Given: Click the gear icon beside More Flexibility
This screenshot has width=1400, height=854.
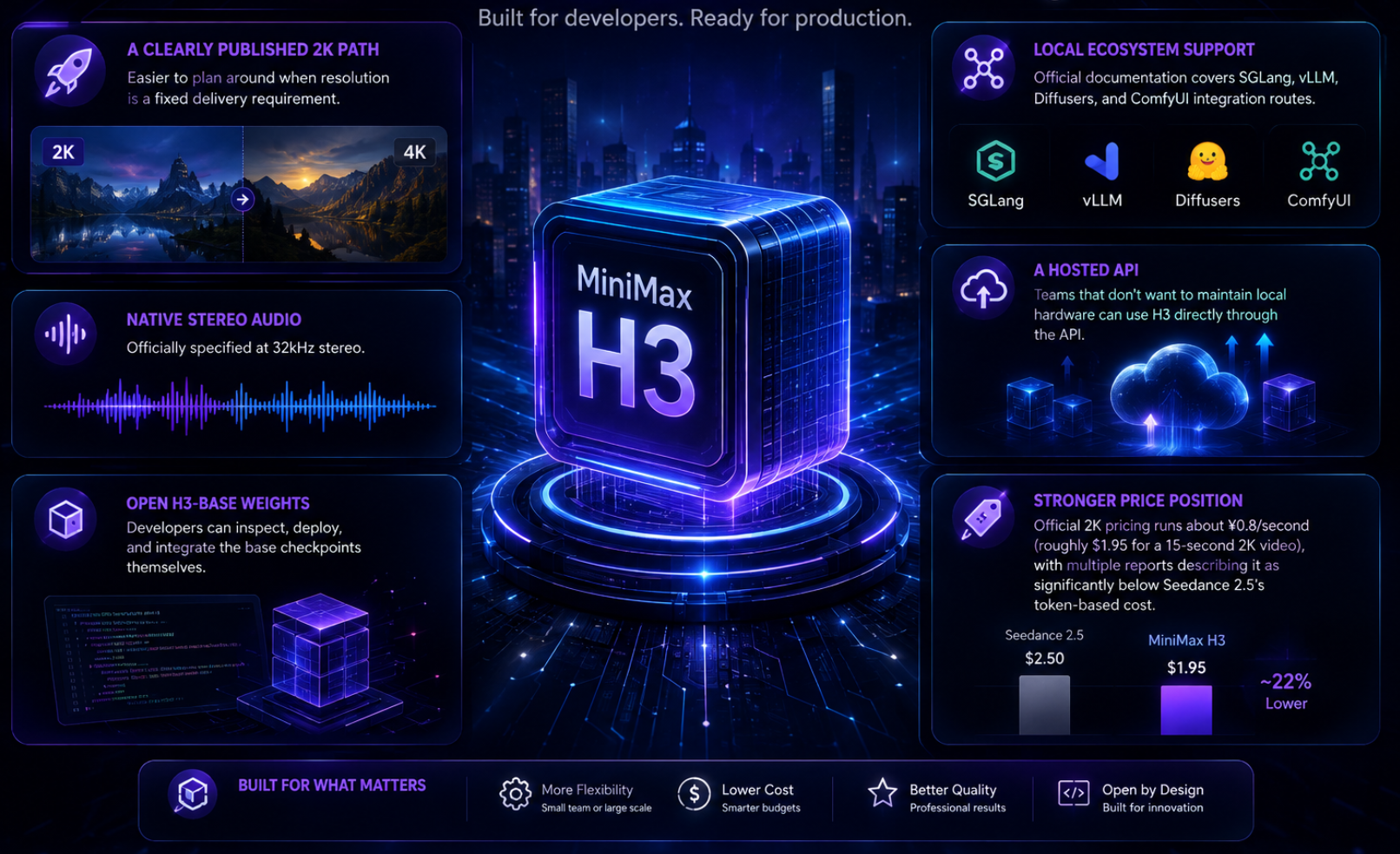Looking at the screenshot, I should (515, 794).
